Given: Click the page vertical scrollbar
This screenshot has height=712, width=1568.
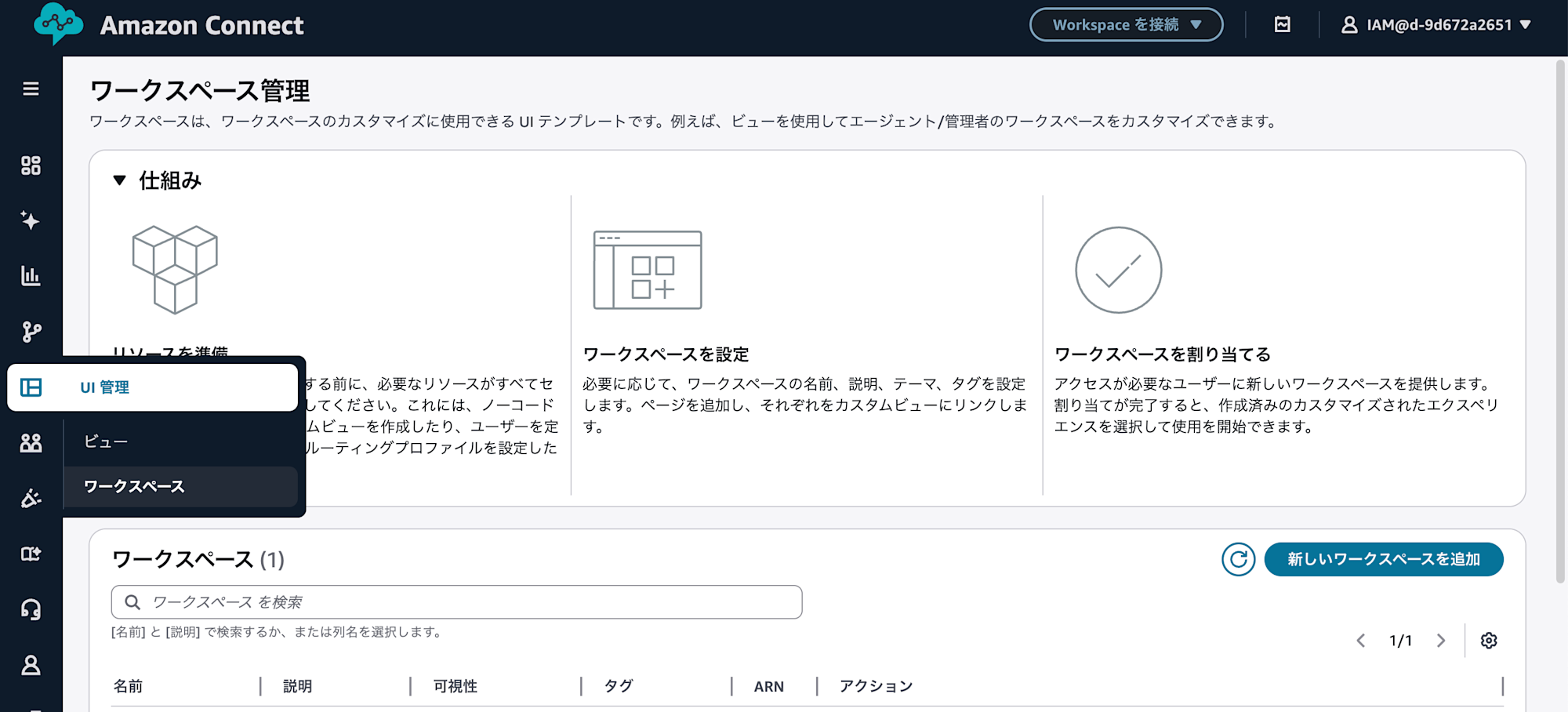Looking at the screenshot, I should 1559,321.
